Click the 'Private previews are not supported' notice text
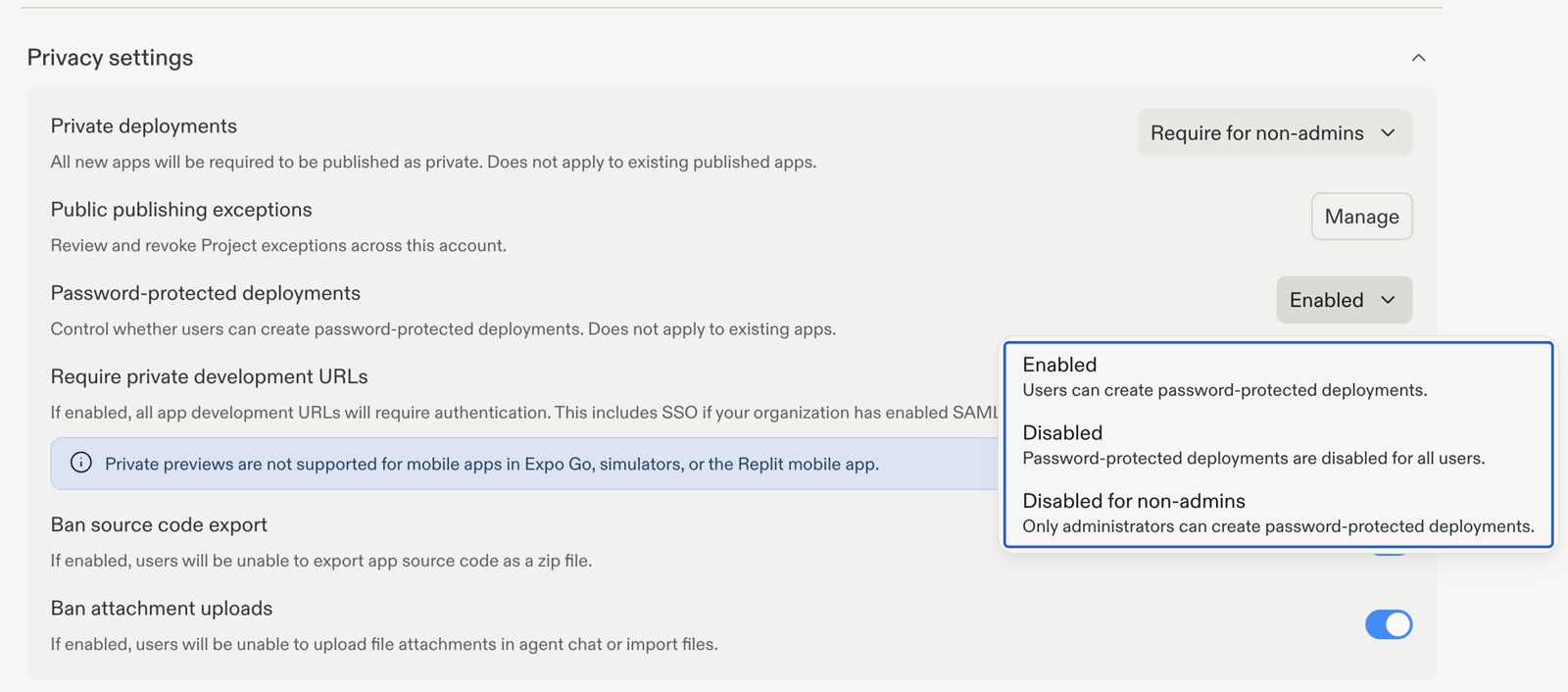The image size is (1568, 692). tap(492, 464)
